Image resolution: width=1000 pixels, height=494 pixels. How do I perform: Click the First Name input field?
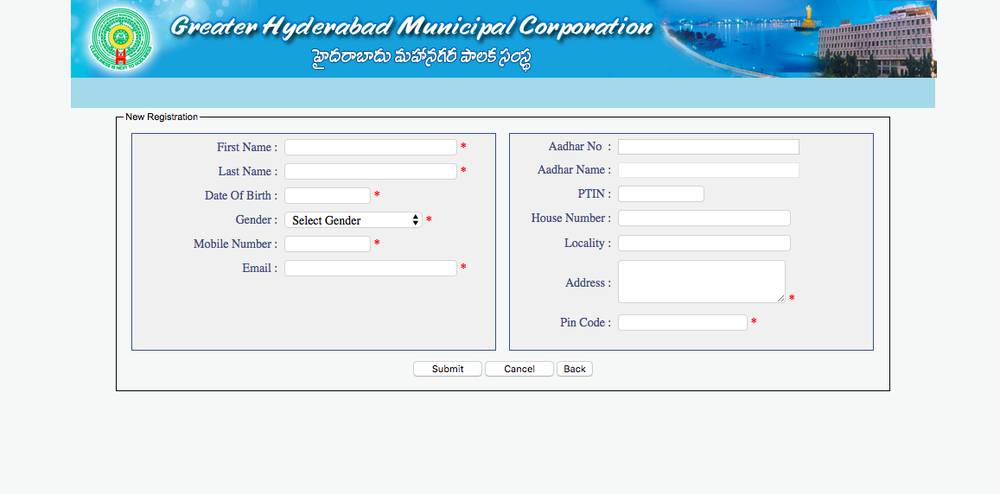(371, 147)
